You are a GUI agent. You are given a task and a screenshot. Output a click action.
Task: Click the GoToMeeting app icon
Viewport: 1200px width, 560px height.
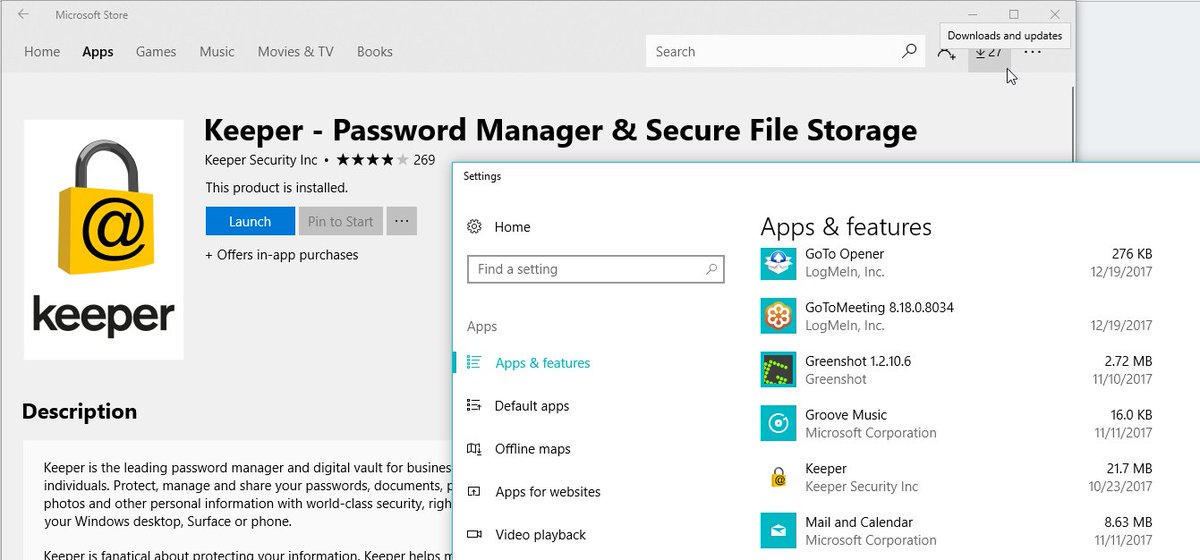777,317
